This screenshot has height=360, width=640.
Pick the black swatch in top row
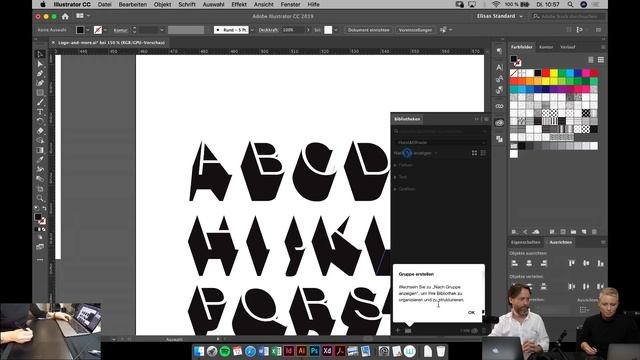(538, 73)
